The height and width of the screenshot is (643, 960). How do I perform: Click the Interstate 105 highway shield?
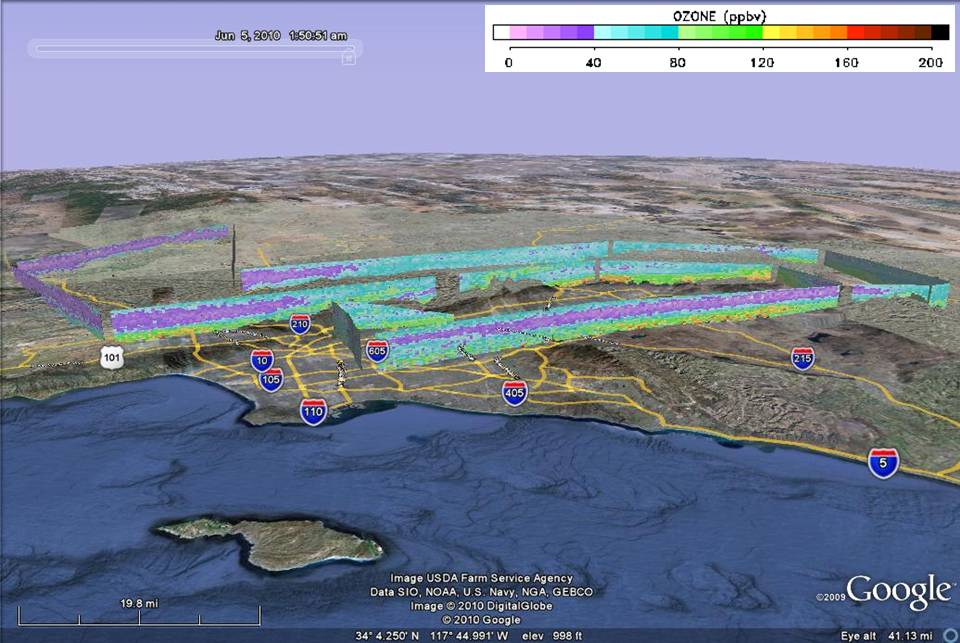[271, 380]
